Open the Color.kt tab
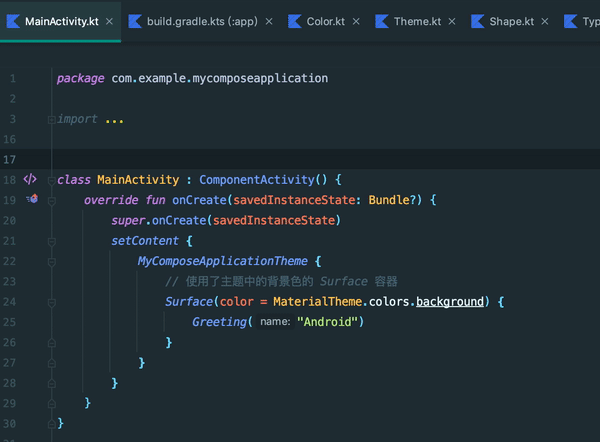Viewport: 600px width, 442px height. coord(325,21)
